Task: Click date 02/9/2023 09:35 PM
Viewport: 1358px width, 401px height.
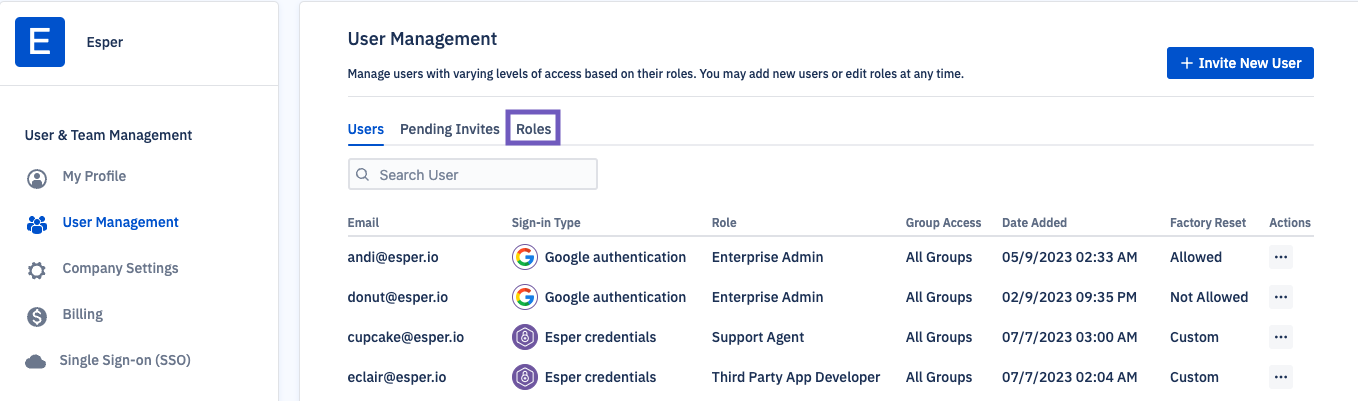Action: pos(1070,297)
